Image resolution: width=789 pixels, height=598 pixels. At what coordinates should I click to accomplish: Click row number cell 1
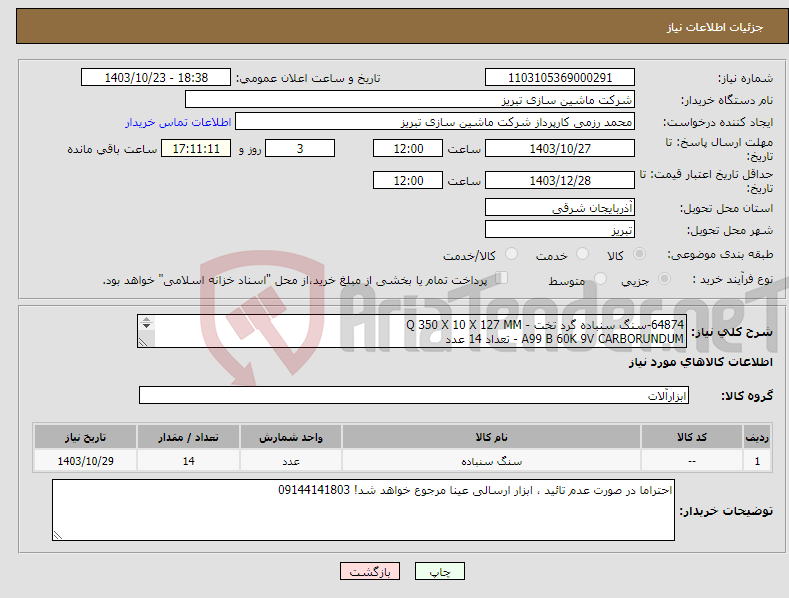pos(757,461)
